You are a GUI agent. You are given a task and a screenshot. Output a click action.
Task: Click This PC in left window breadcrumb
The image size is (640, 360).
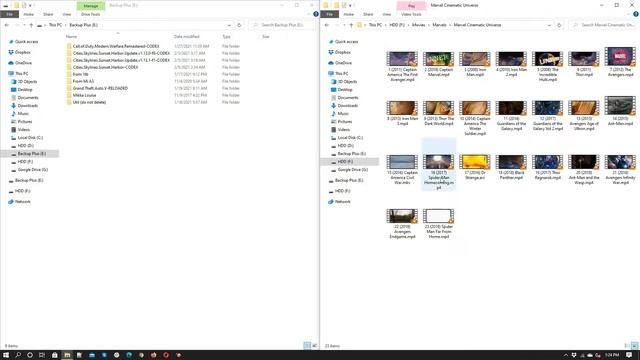click(56, 25)
